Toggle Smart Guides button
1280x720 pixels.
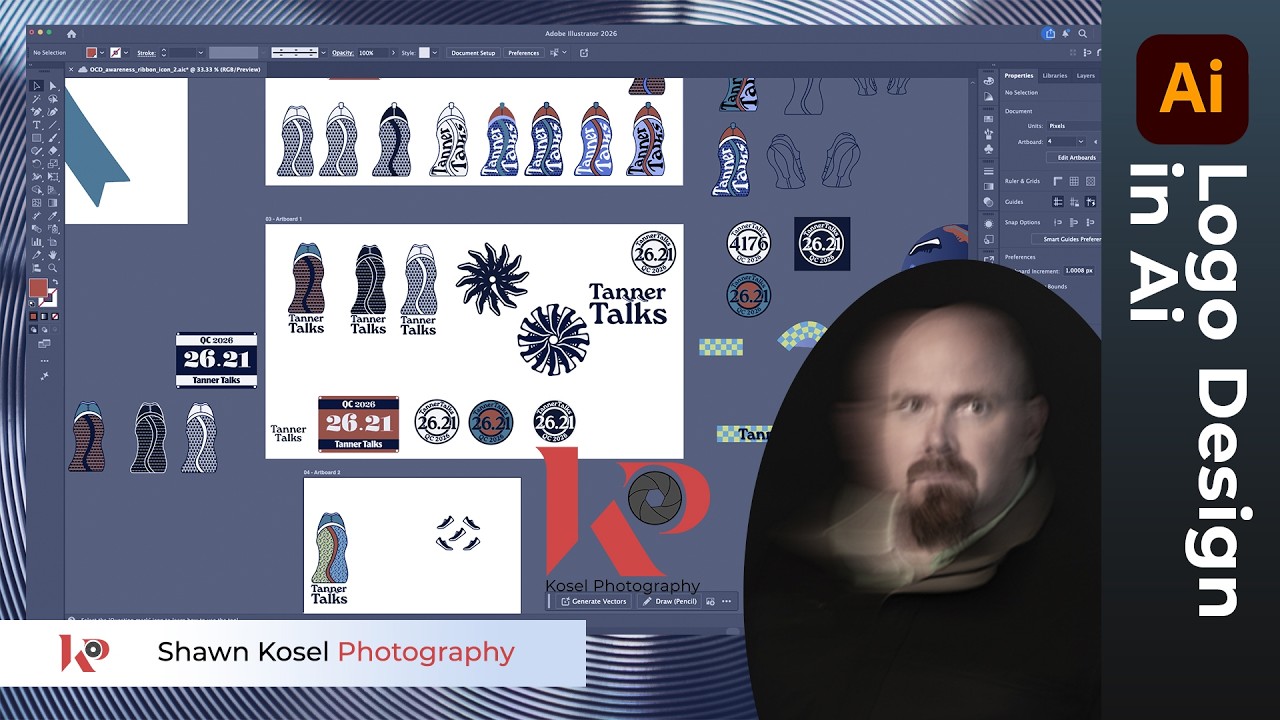pos(1091,202)
